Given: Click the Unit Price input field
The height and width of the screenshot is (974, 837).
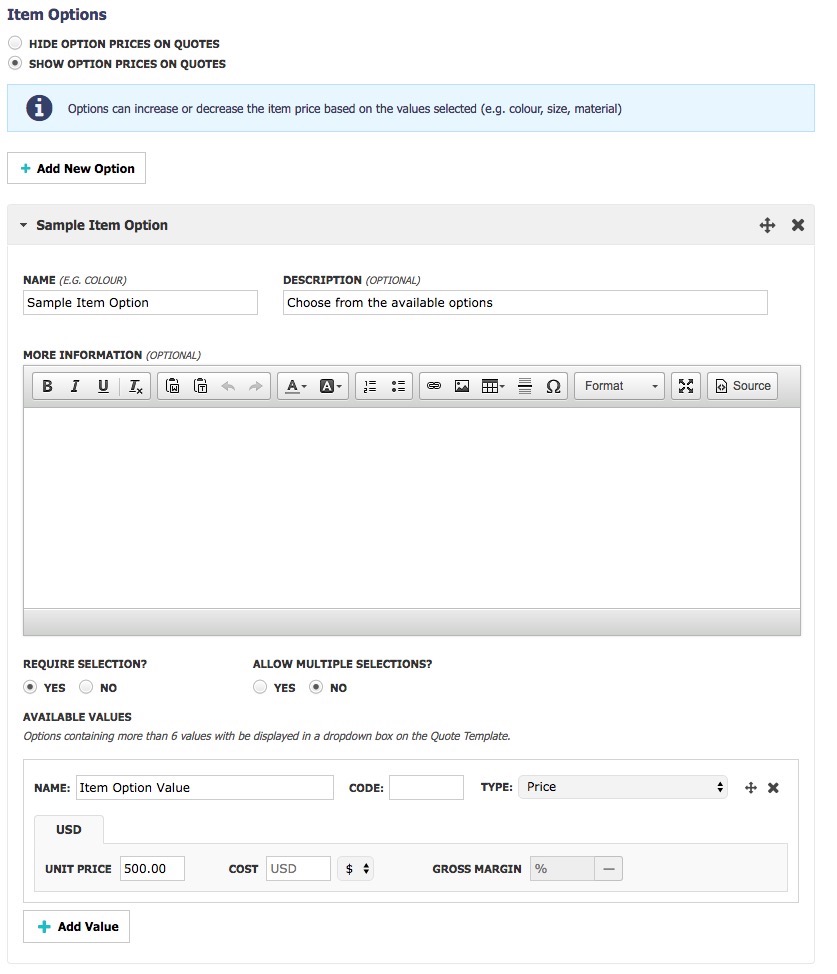Looking at the screenshot, I should point(152,868).
